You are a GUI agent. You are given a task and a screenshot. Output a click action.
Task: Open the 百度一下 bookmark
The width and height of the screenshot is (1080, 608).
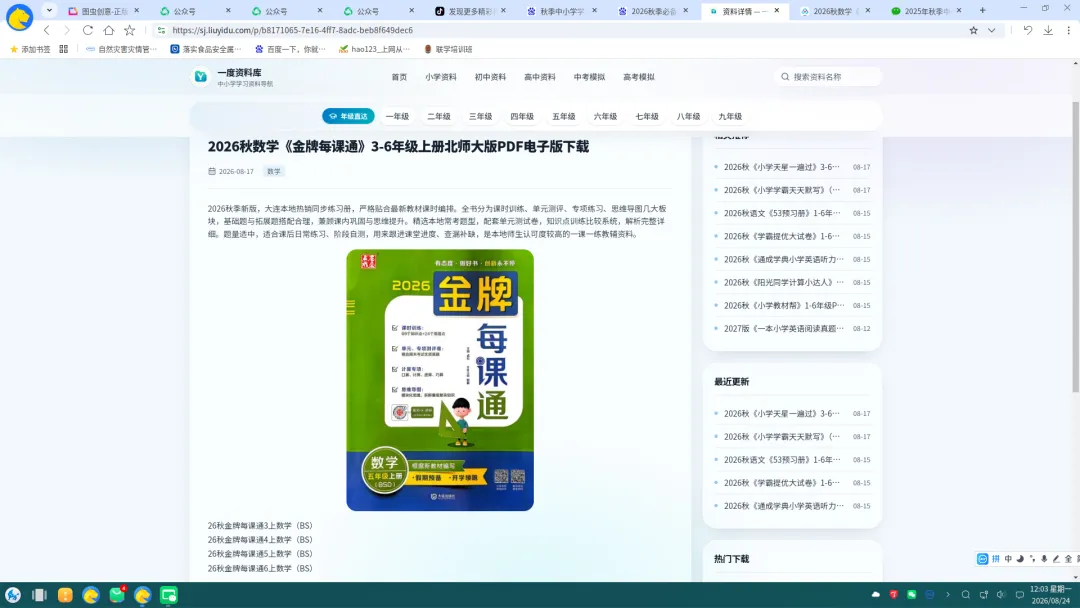[290, 49]
